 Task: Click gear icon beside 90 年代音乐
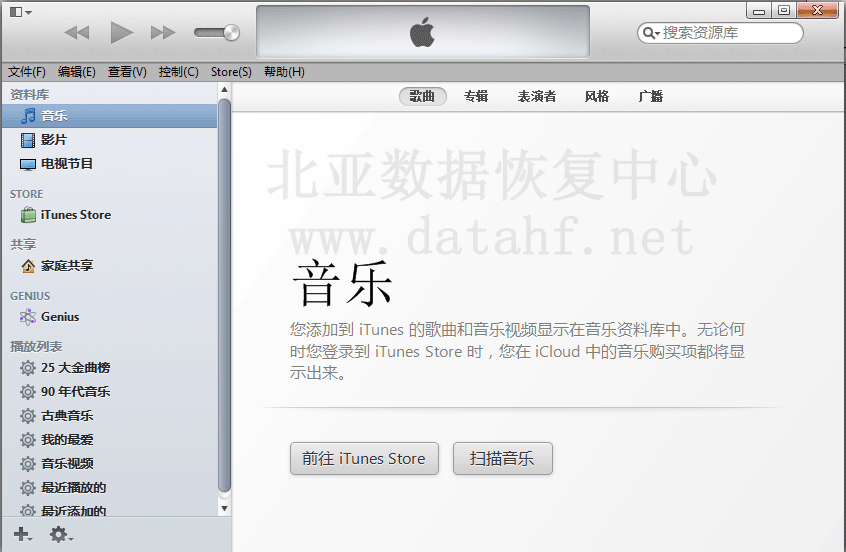tap(28, 392)
